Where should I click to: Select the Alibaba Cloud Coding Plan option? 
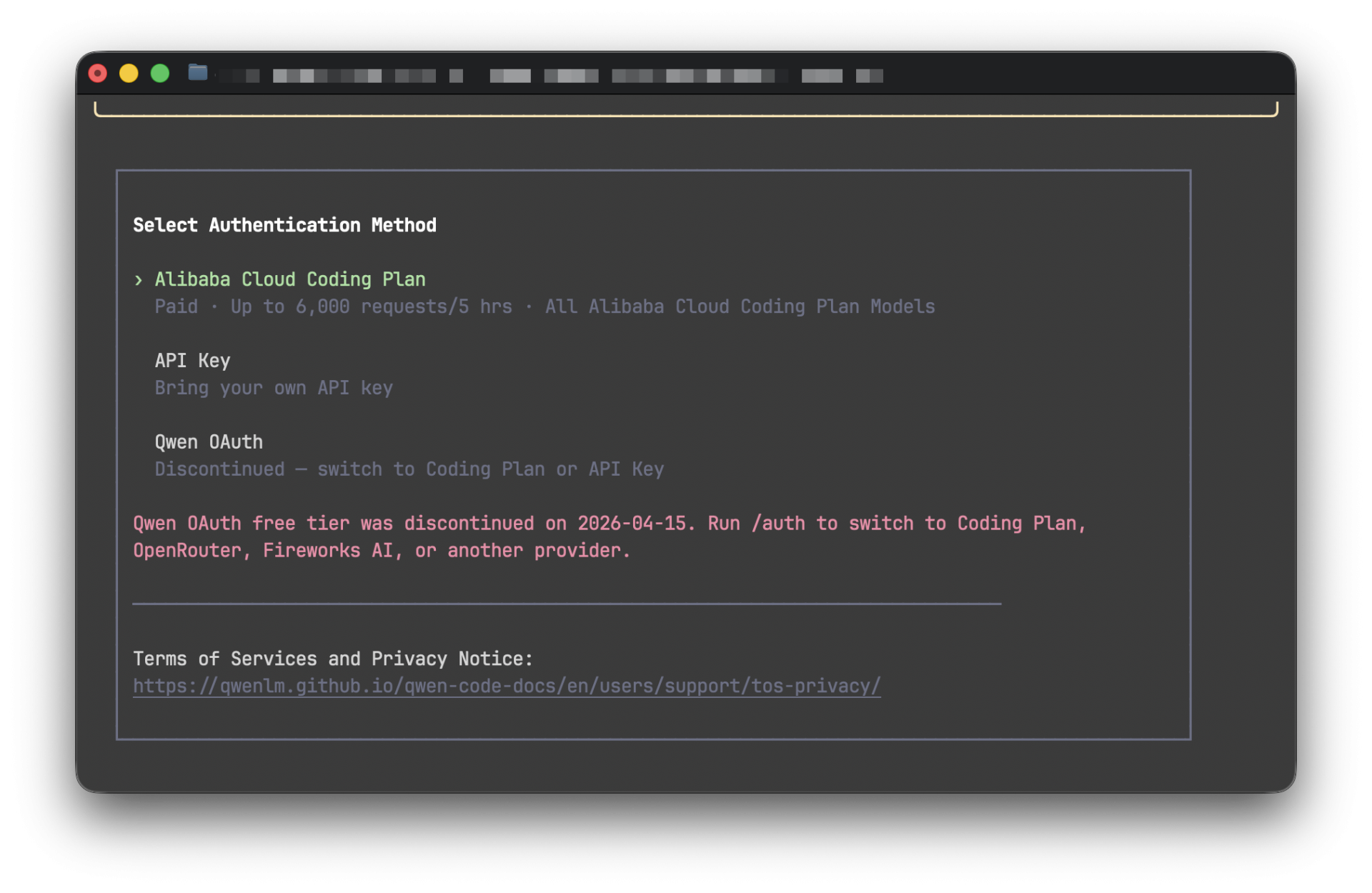[289, 279]
